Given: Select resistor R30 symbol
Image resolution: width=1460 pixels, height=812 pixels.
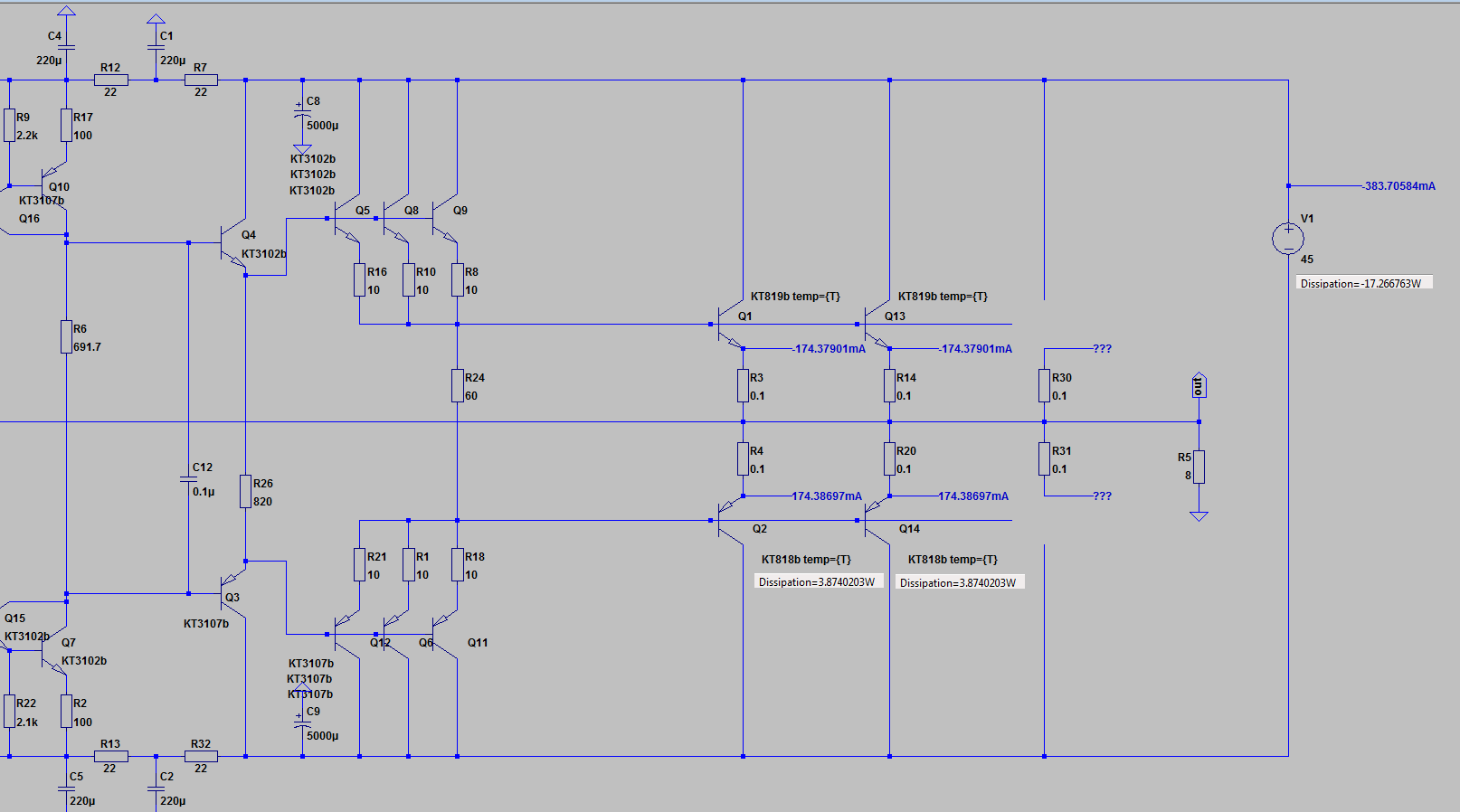Looking at the screenshot, I should click(1044, 385).
